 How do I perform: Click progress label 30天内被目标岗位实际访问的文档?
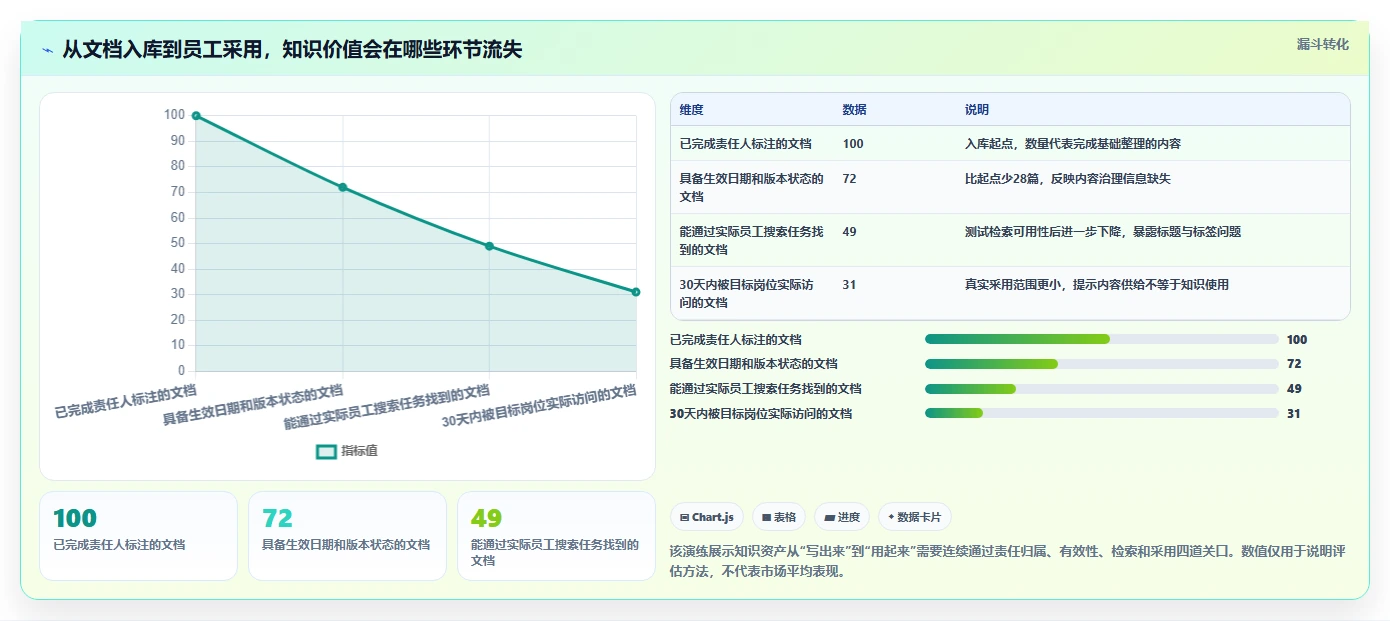point(761,414)
